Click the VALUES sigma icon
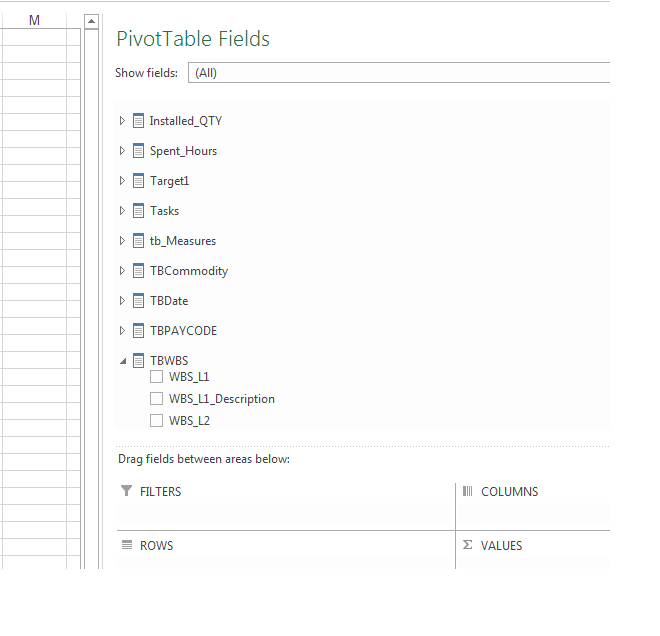660x636 pixels. tap(467, 545)
